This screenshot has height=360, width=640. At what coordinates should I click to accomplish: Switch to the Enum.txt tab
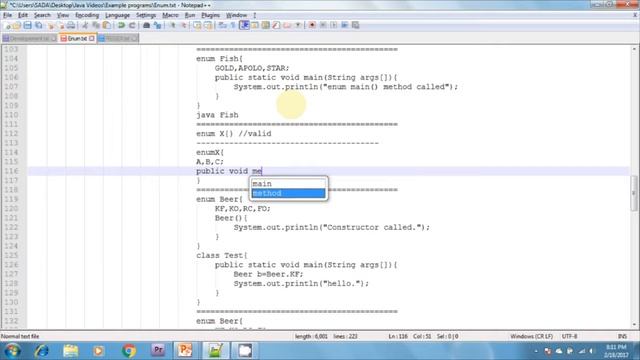click(77, 38)
